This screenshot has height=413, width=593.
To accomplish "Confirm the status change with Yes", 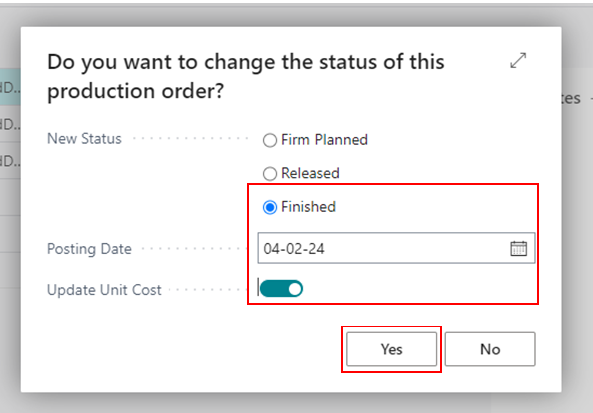I will pyautogui.click(x=391, y=349).
